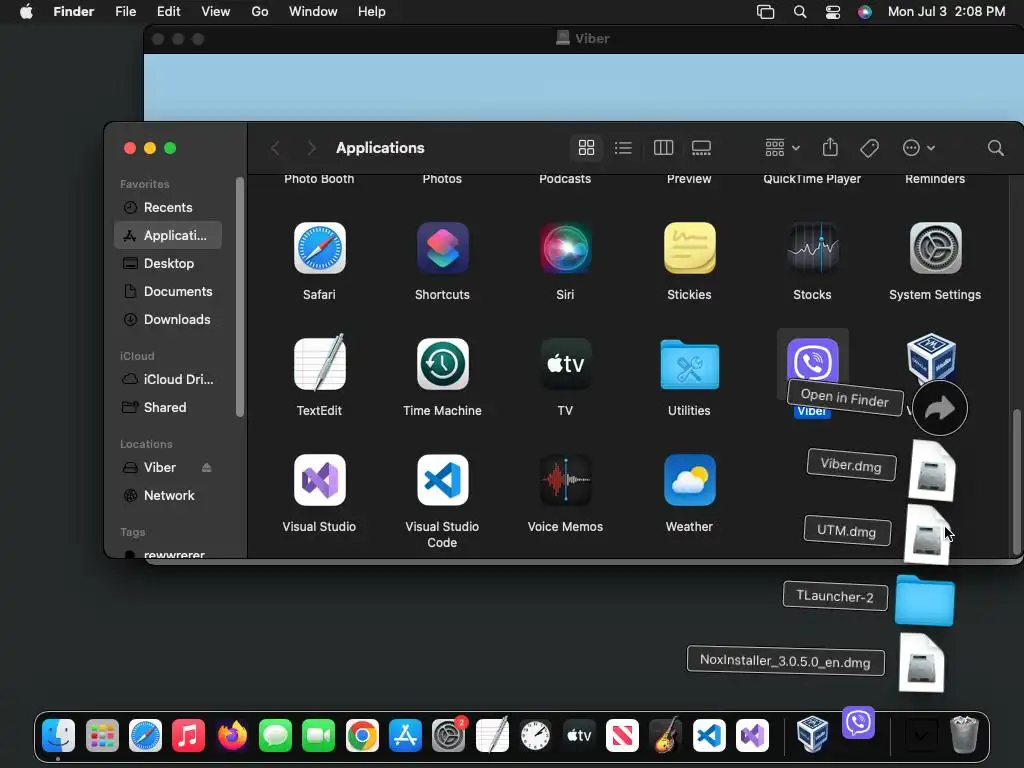1024x768 pixels.
Task: Open Recents in the Finder sidebar
Action: (x=168, y=207)
